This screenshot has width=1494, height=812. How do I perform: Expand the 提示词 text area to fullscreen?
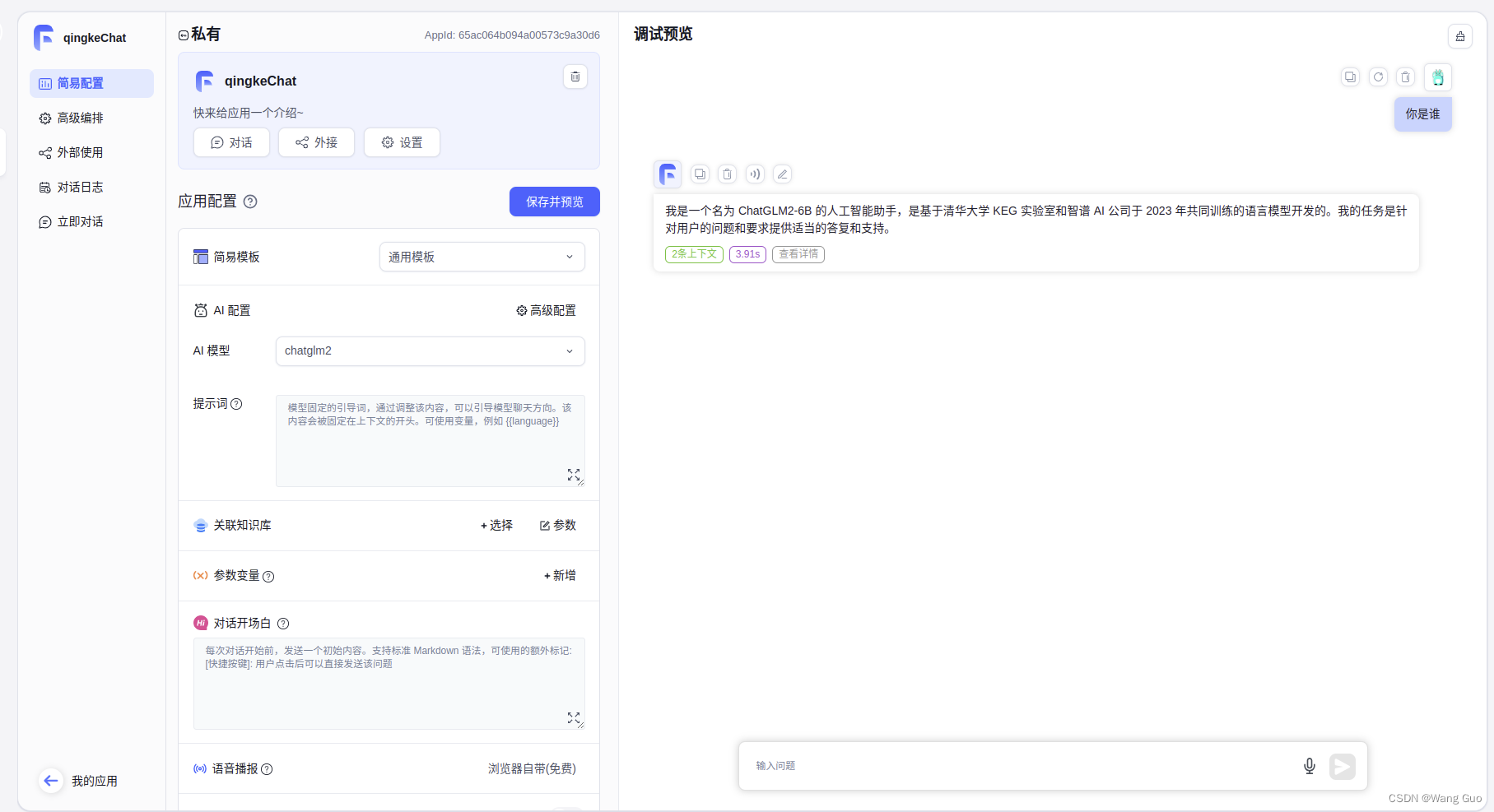pos(574,475)
